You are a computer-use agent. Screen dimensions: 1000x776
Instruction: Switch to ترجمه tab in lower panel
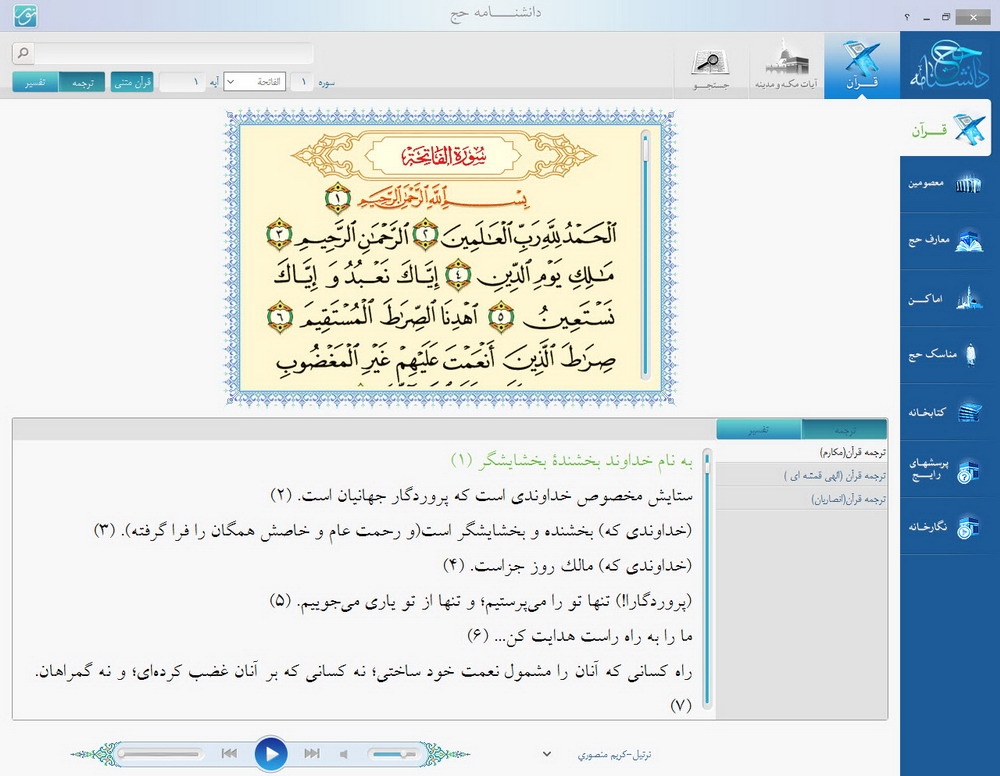[844, 430]
